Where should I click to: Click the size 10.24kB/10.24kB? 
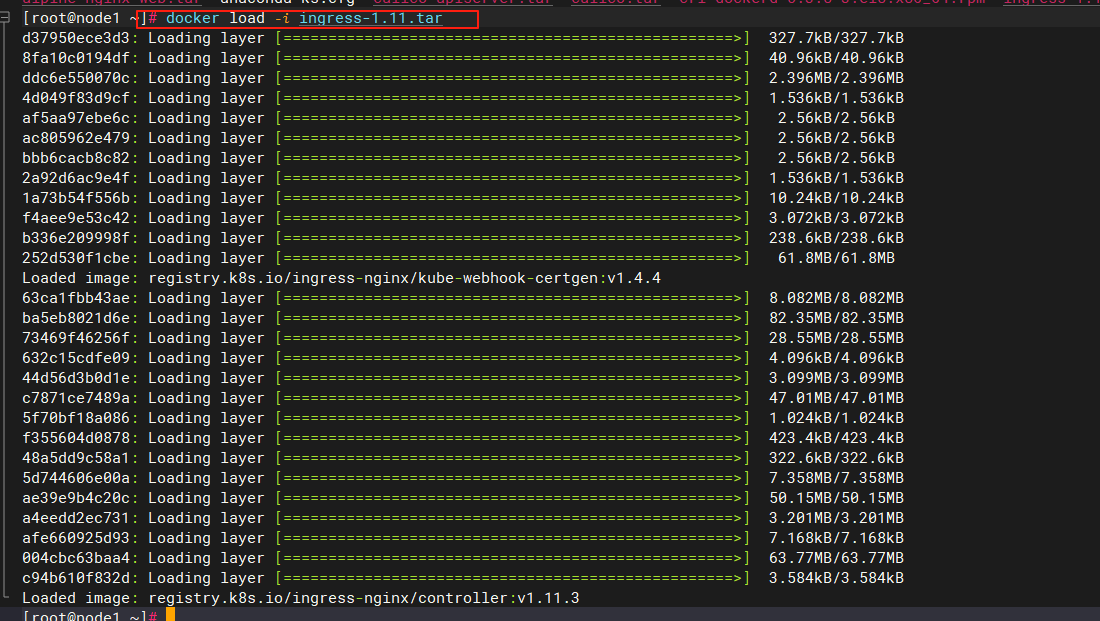836,198
